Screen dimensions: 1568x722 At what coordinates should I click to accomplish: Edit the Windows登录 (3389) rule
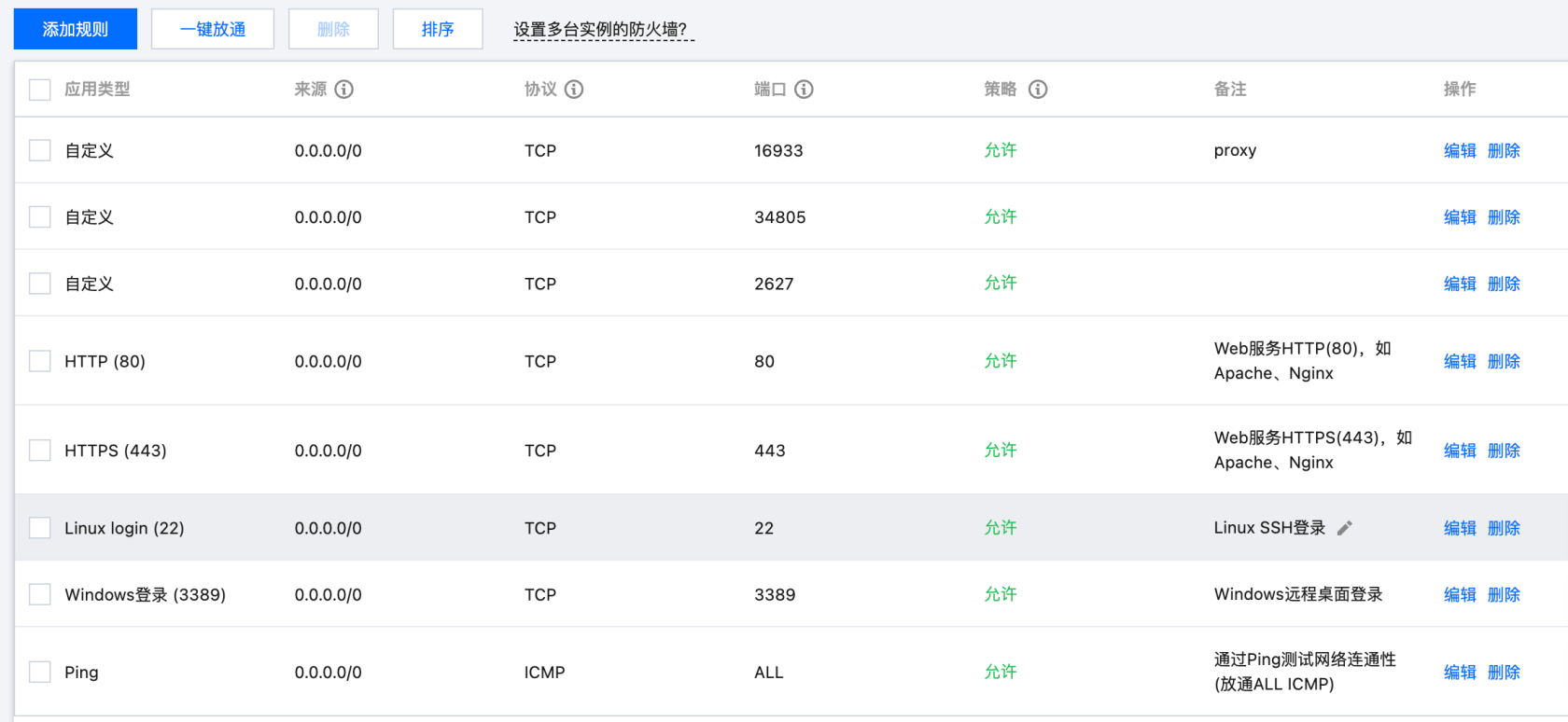(x=1460, y=594)
